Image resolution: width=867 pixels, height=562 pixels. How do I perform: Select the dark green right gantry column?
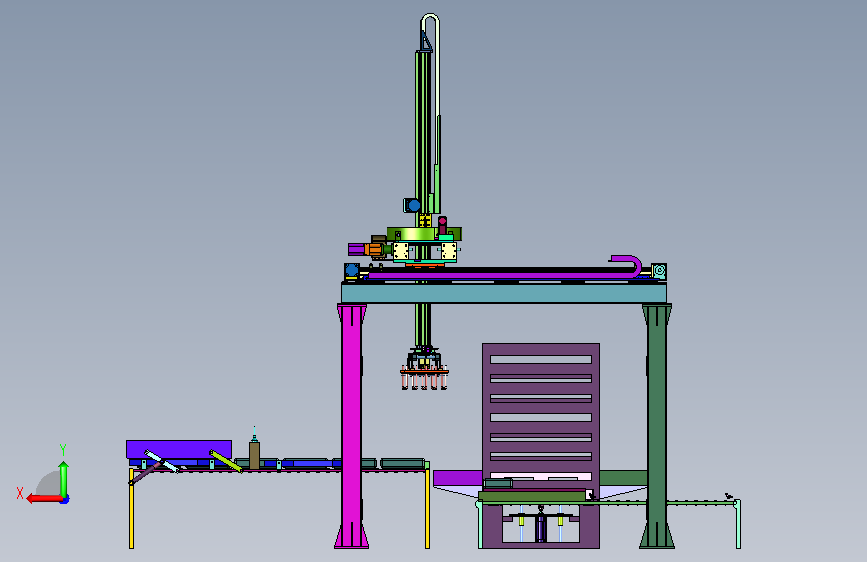tap(657, 426)
